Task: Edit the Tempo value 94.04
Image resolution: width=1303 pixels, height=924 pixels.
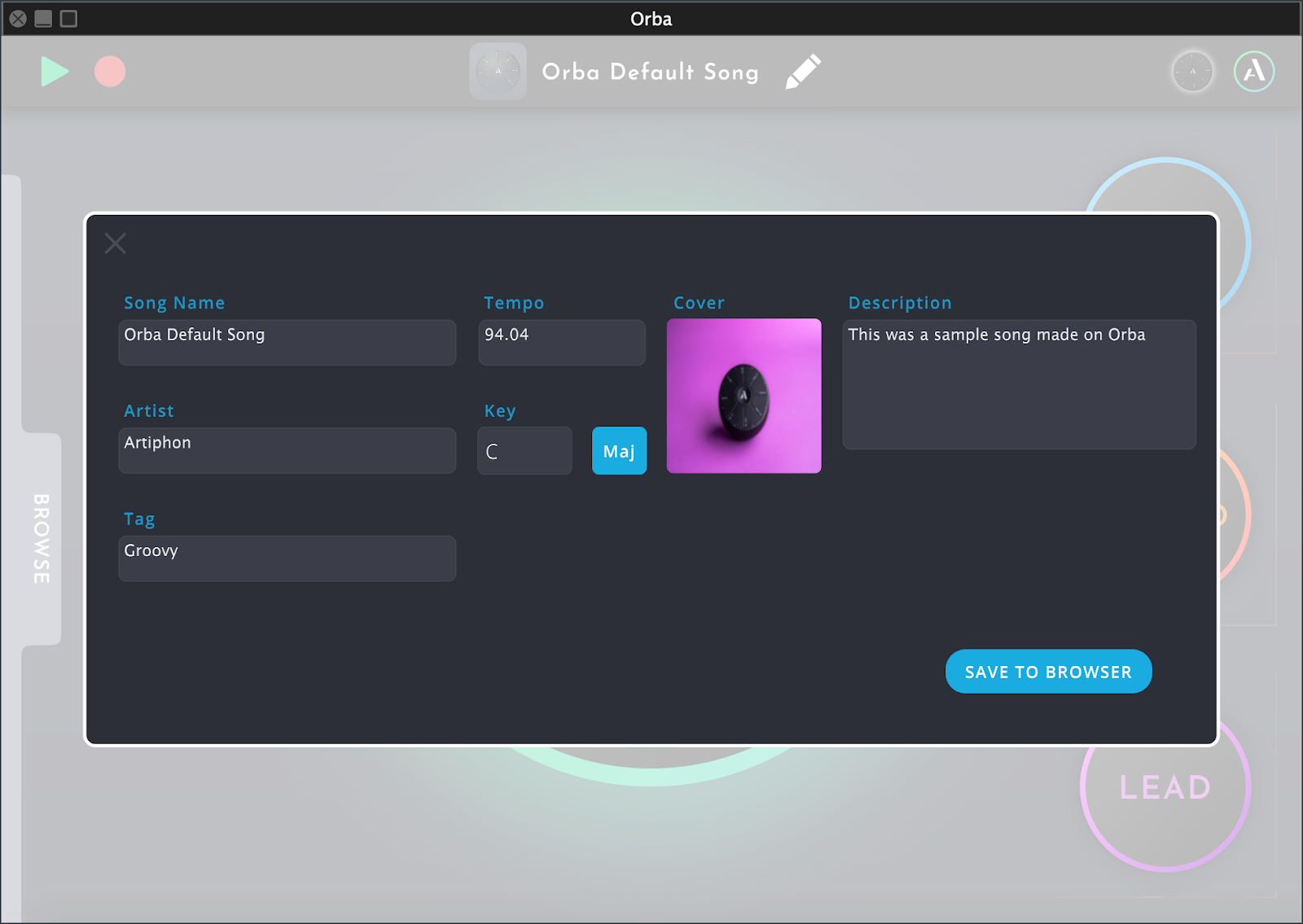Action: pyautogui.click(x=562, y=343)
